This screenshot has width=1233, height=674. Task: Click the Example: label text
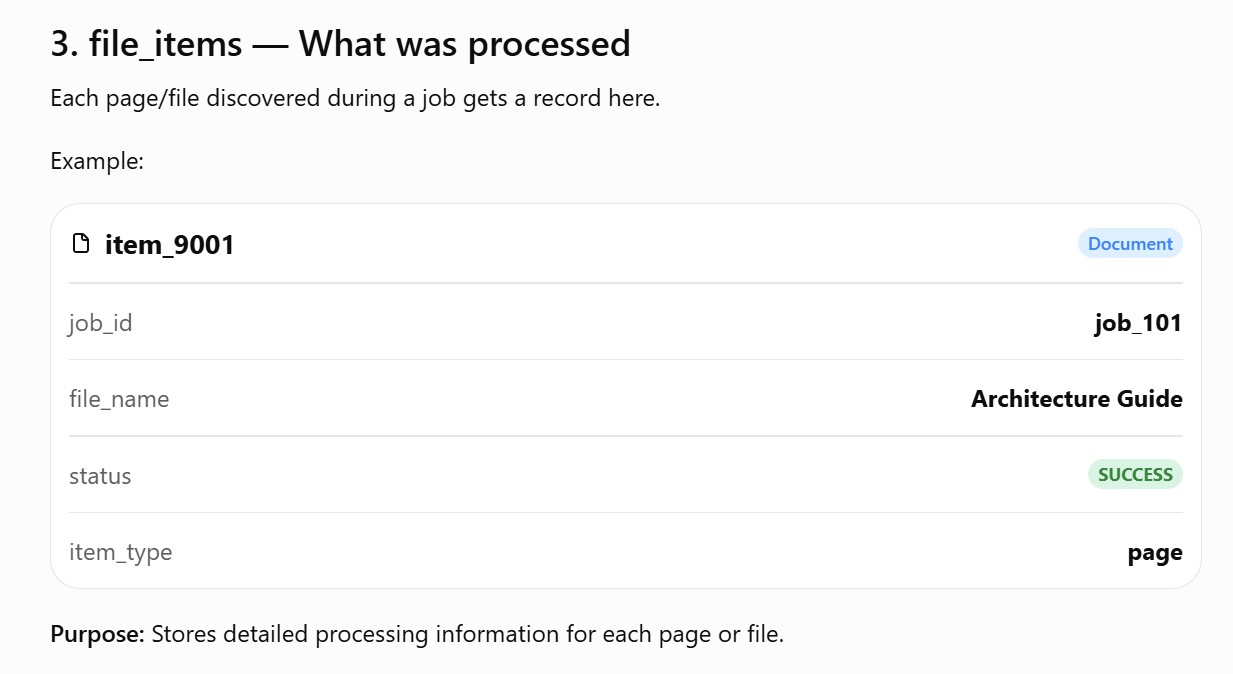pyautogui.click(x=98, y=160)
